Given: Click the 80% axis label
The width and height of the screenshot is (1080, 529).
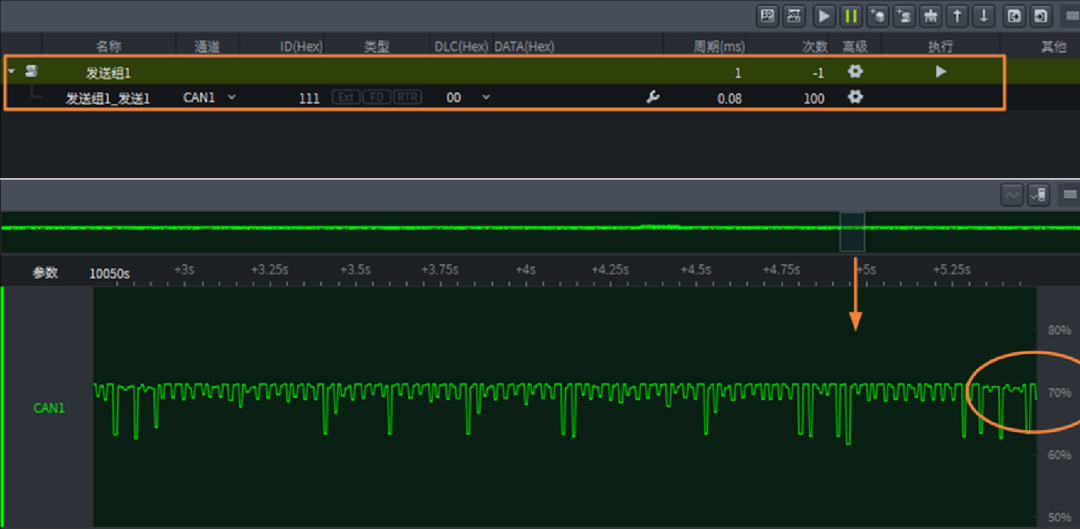Looking at the screenshot, I should 1059,330.
